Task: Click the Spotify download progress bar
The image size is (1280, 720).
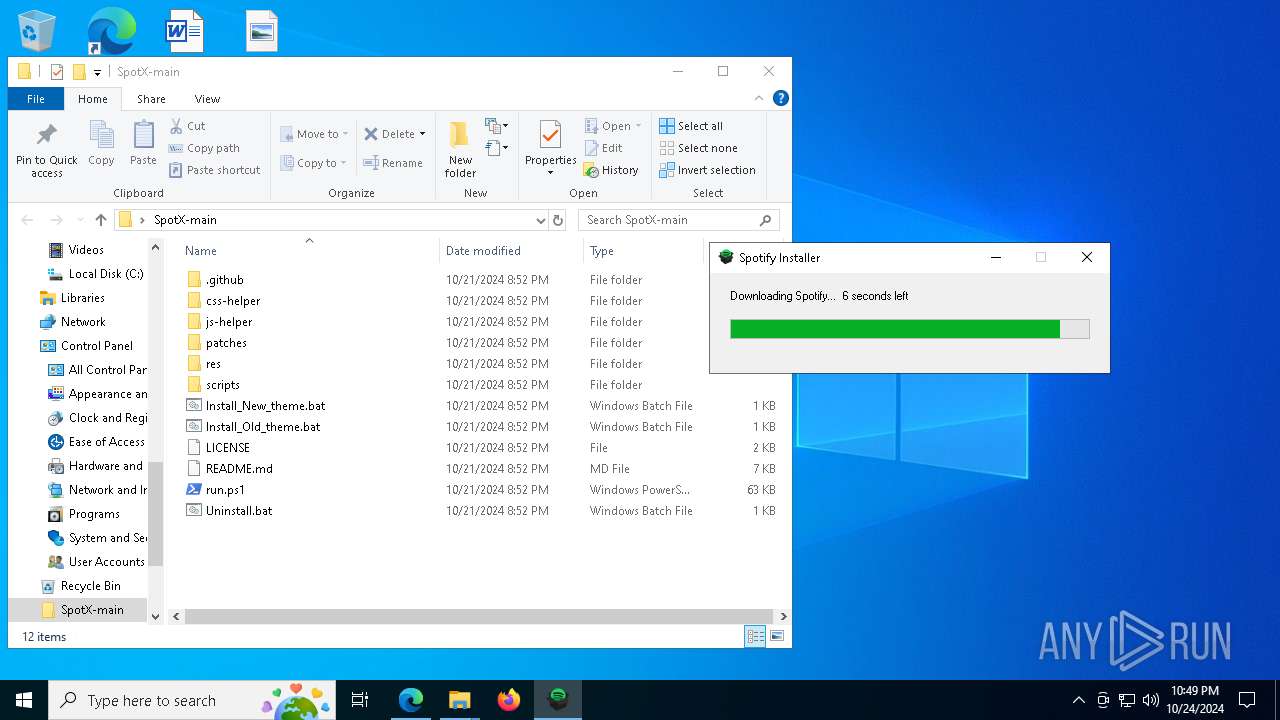Action: coord(909,329)
